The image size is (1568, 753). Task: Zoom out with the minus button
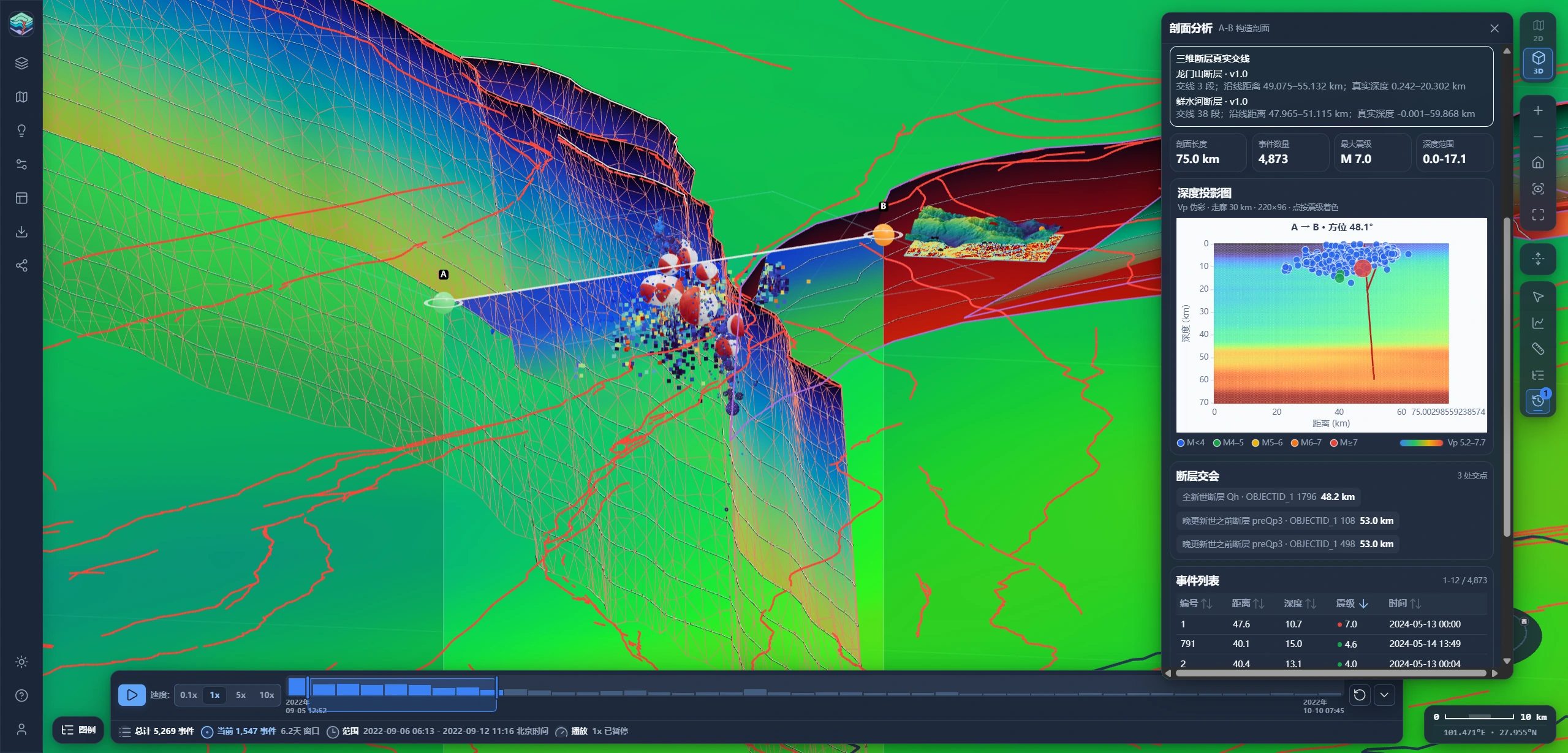pyautogui.click(x=1538, y=137)
